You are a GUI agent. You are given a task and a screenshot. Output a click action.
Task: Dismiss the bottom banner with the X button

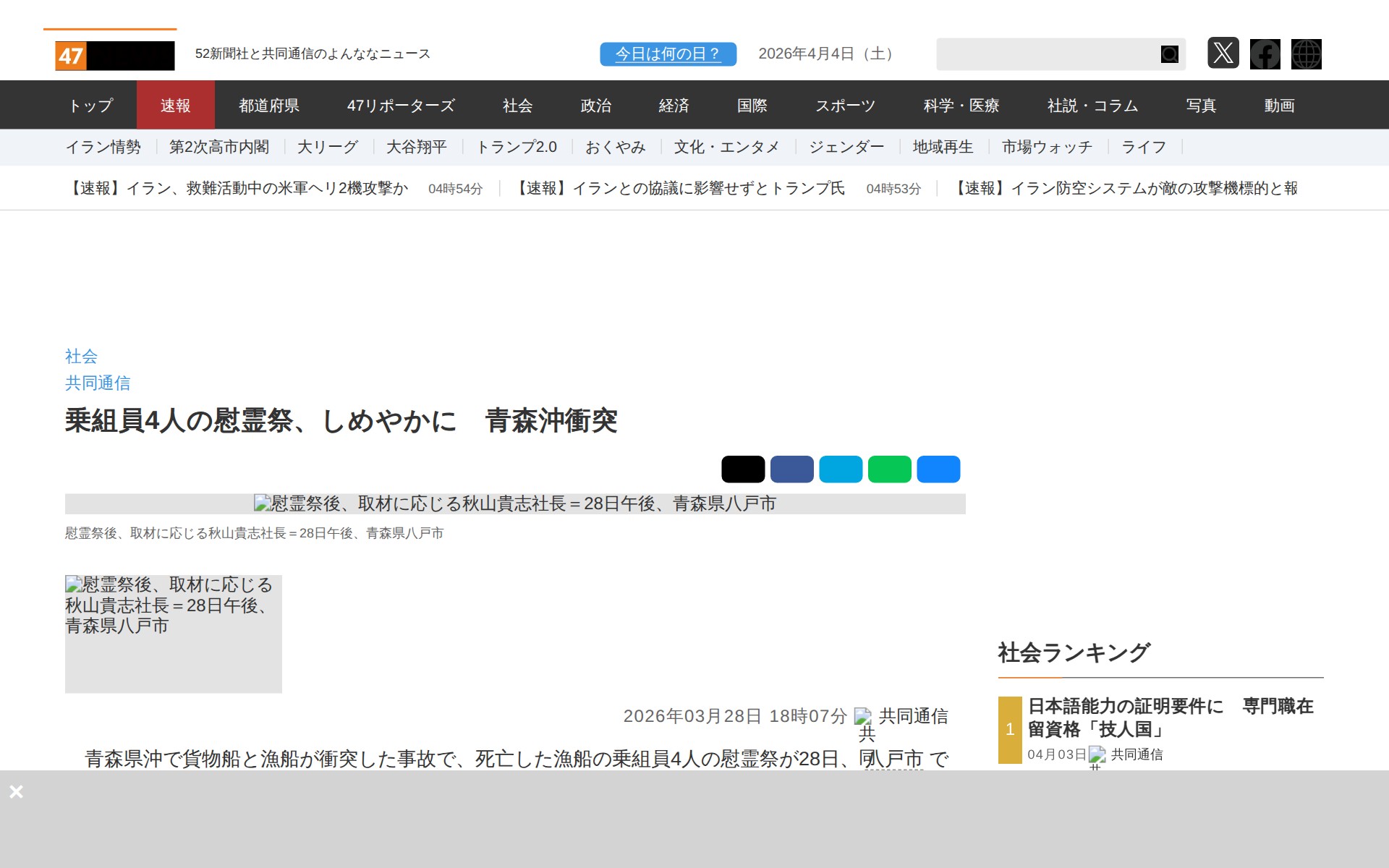click(17, 791)
